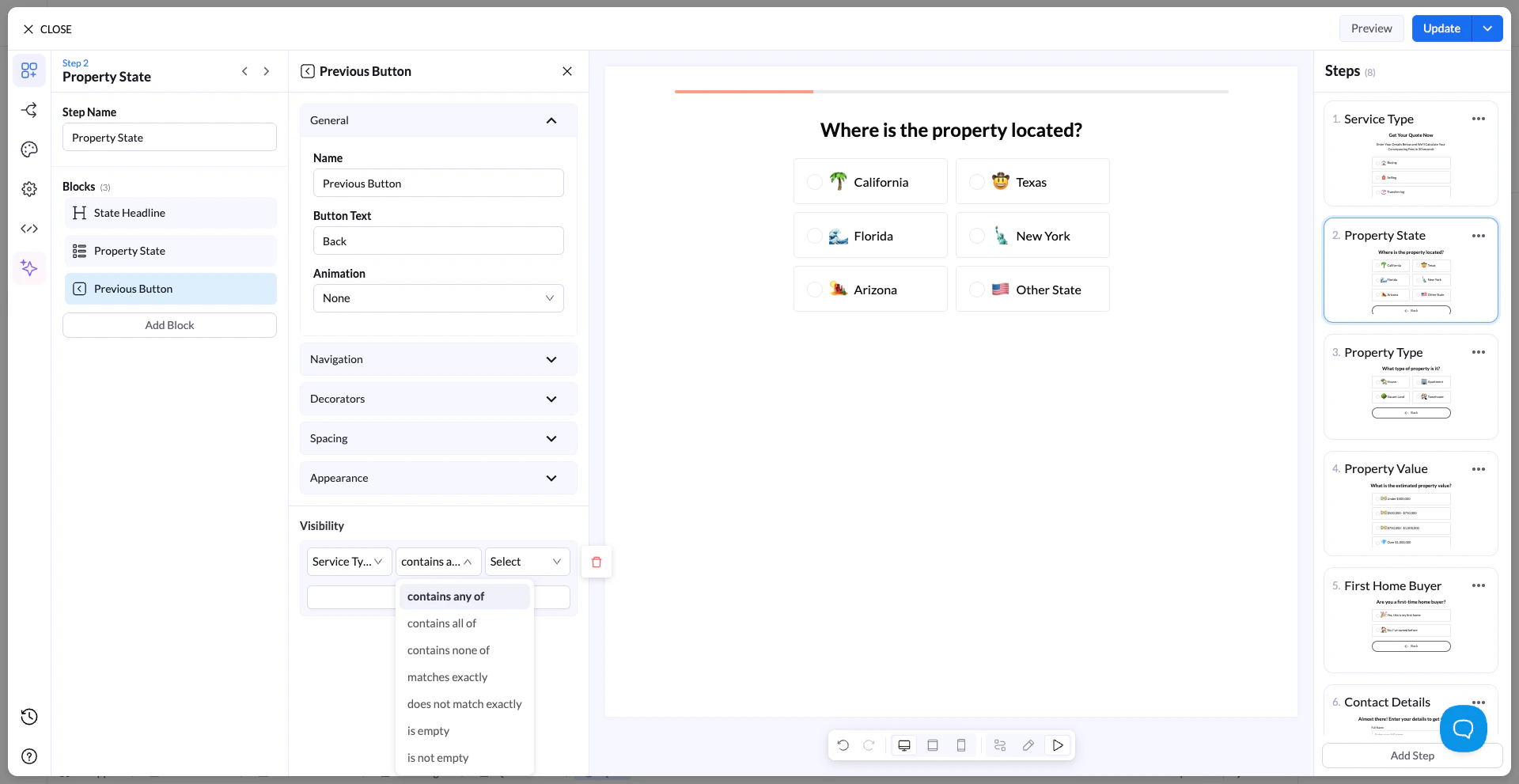Open the Service Type field dropdown

tap(349, 562)
